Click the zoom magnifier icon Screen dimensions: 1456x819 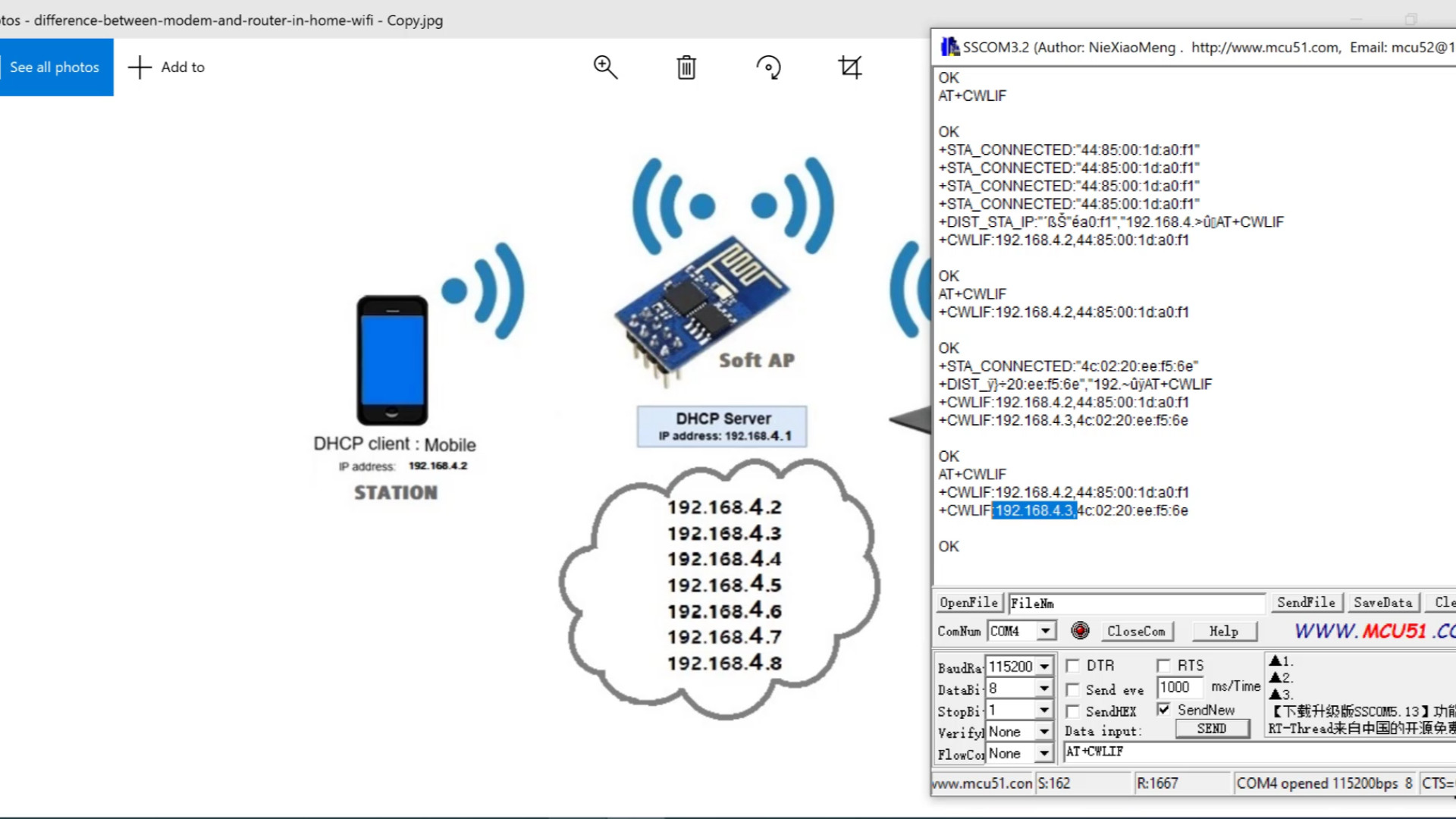point(605,67)
